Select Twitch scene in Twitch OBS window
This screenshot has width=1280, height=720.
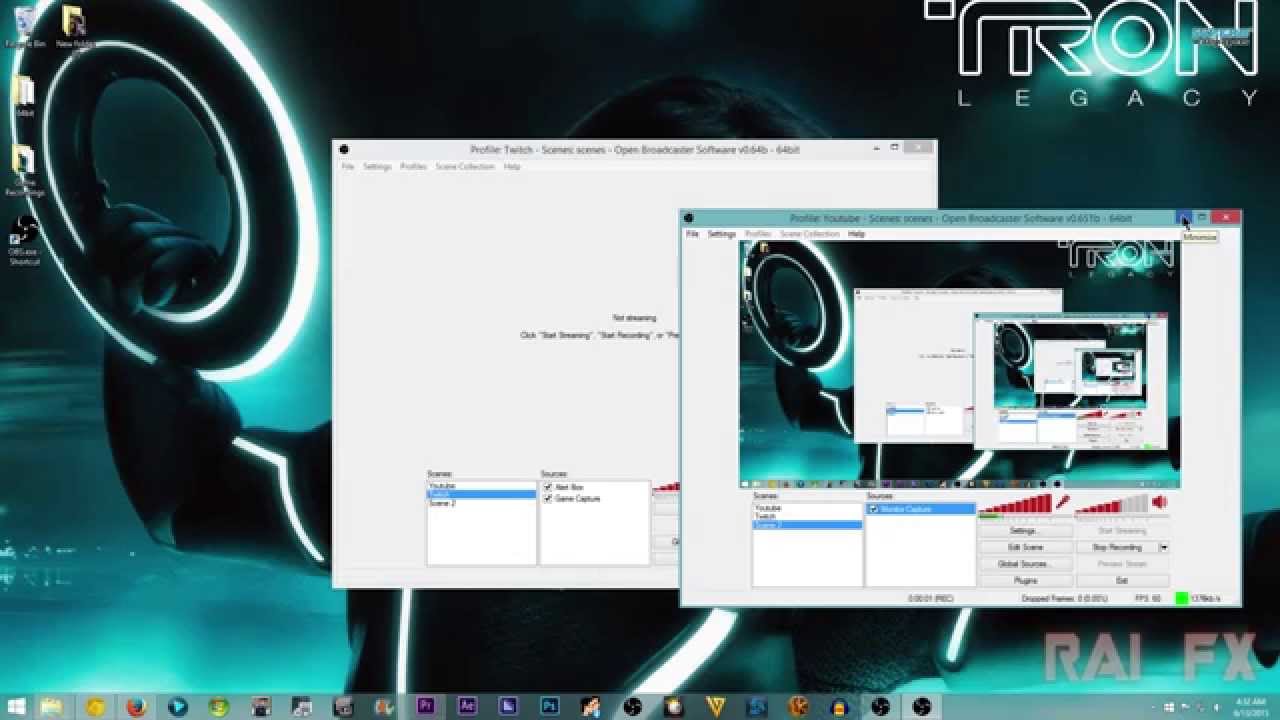click(482, 494)
